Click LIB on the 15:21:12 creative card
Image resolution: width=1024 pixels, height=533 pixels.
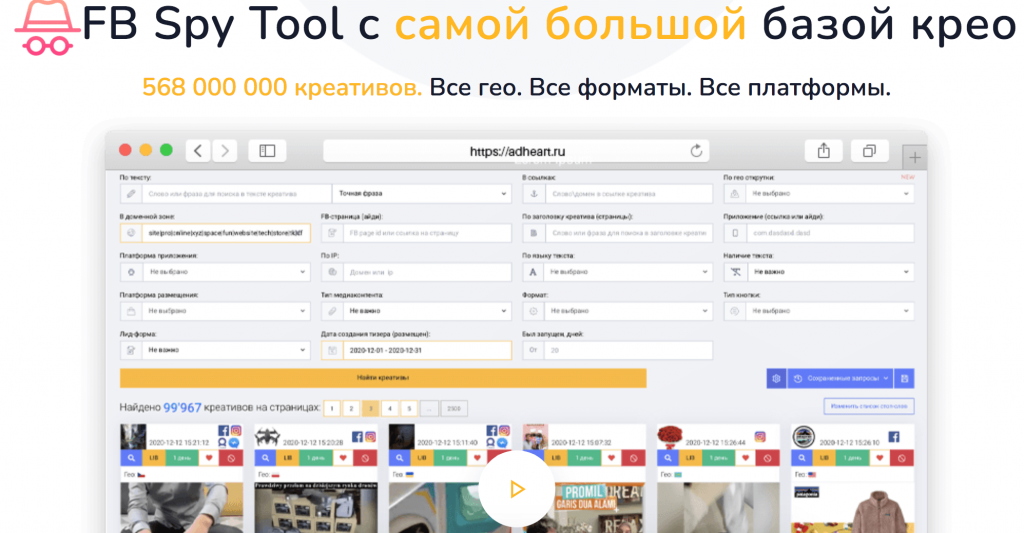pyautogui.click(x=154, y=458)
